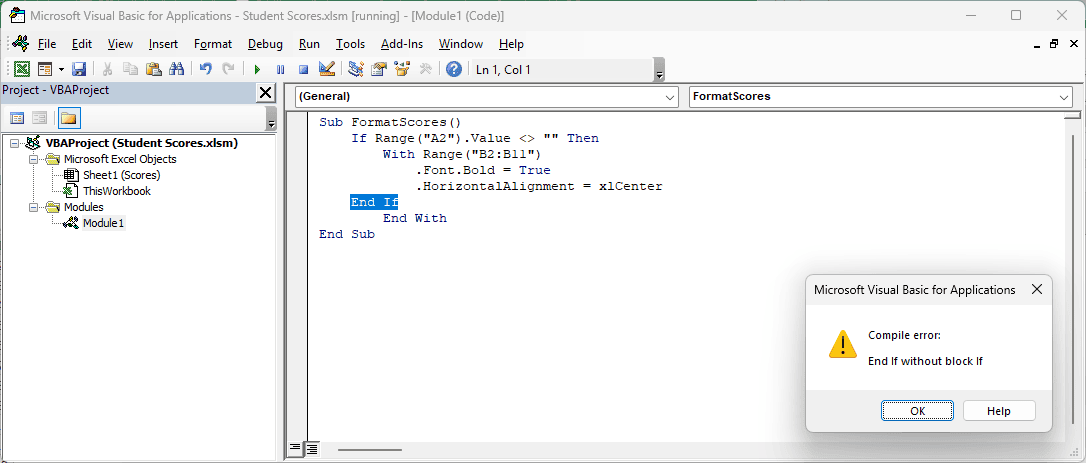Select Module1 in project tree
The height and width of the screenshot is (463, 1086).
(104, 223)
